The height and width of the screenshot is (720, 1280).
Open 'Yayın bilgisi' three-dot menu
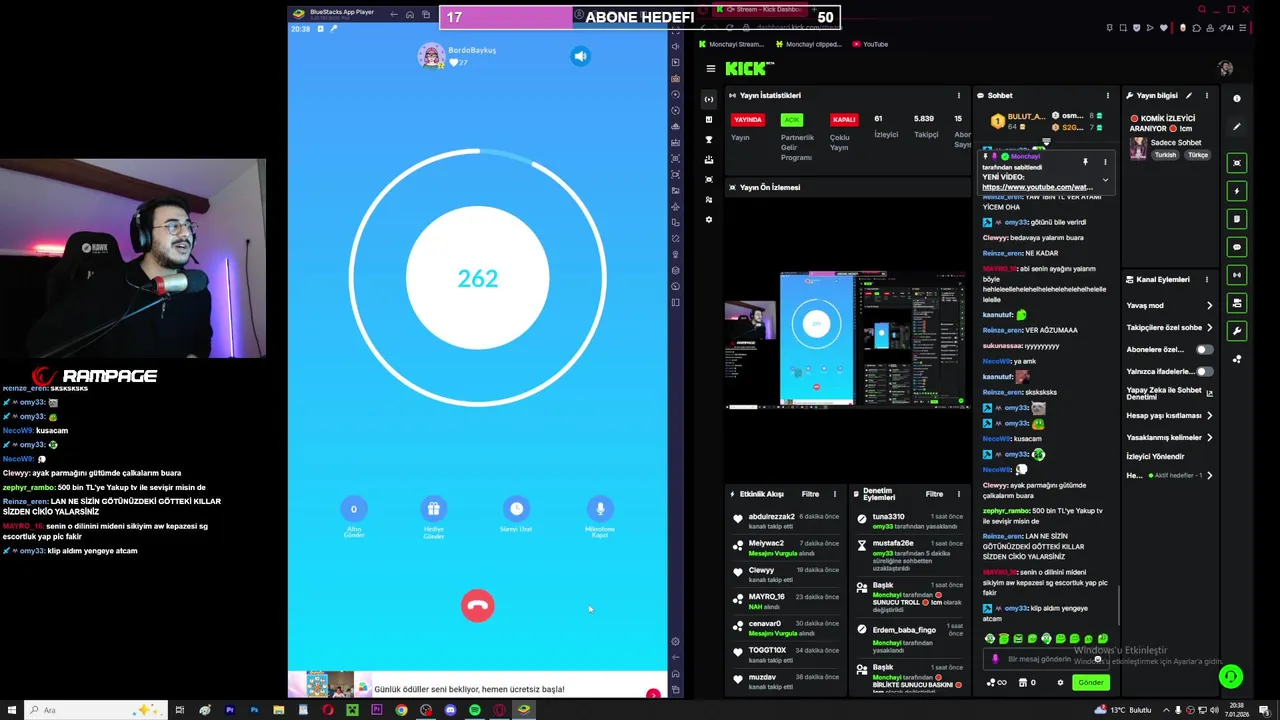tap(1207, 96)
